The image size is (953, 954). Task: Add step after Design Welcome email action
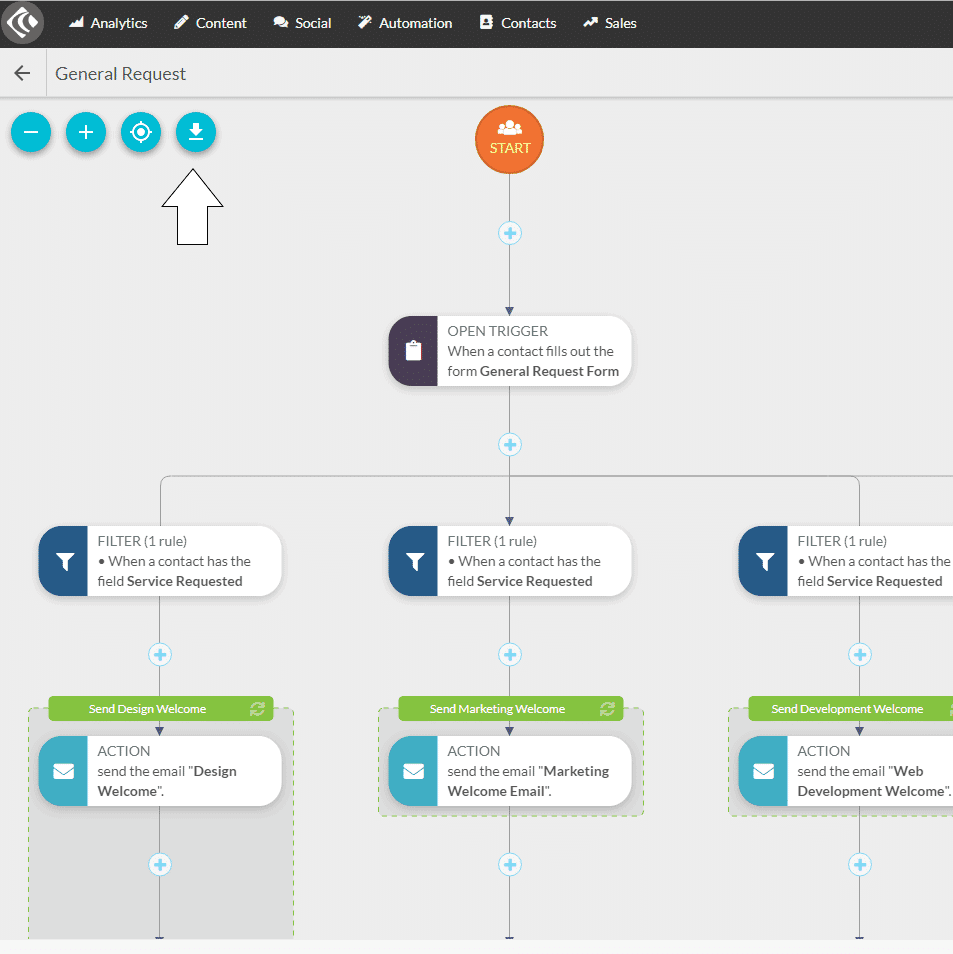click(160, 865)
